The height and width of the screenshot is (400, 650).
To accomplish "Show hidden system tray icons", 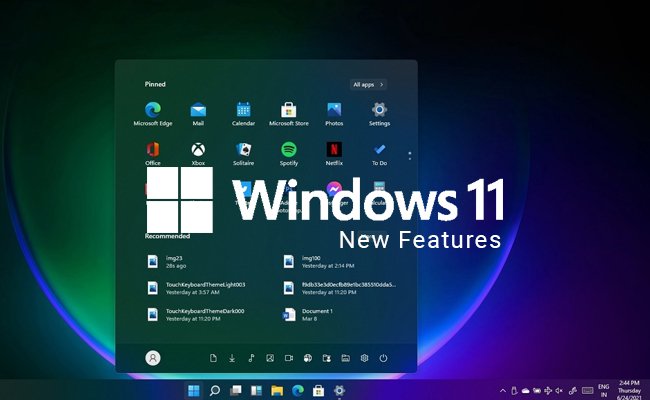I will [503, 390].
